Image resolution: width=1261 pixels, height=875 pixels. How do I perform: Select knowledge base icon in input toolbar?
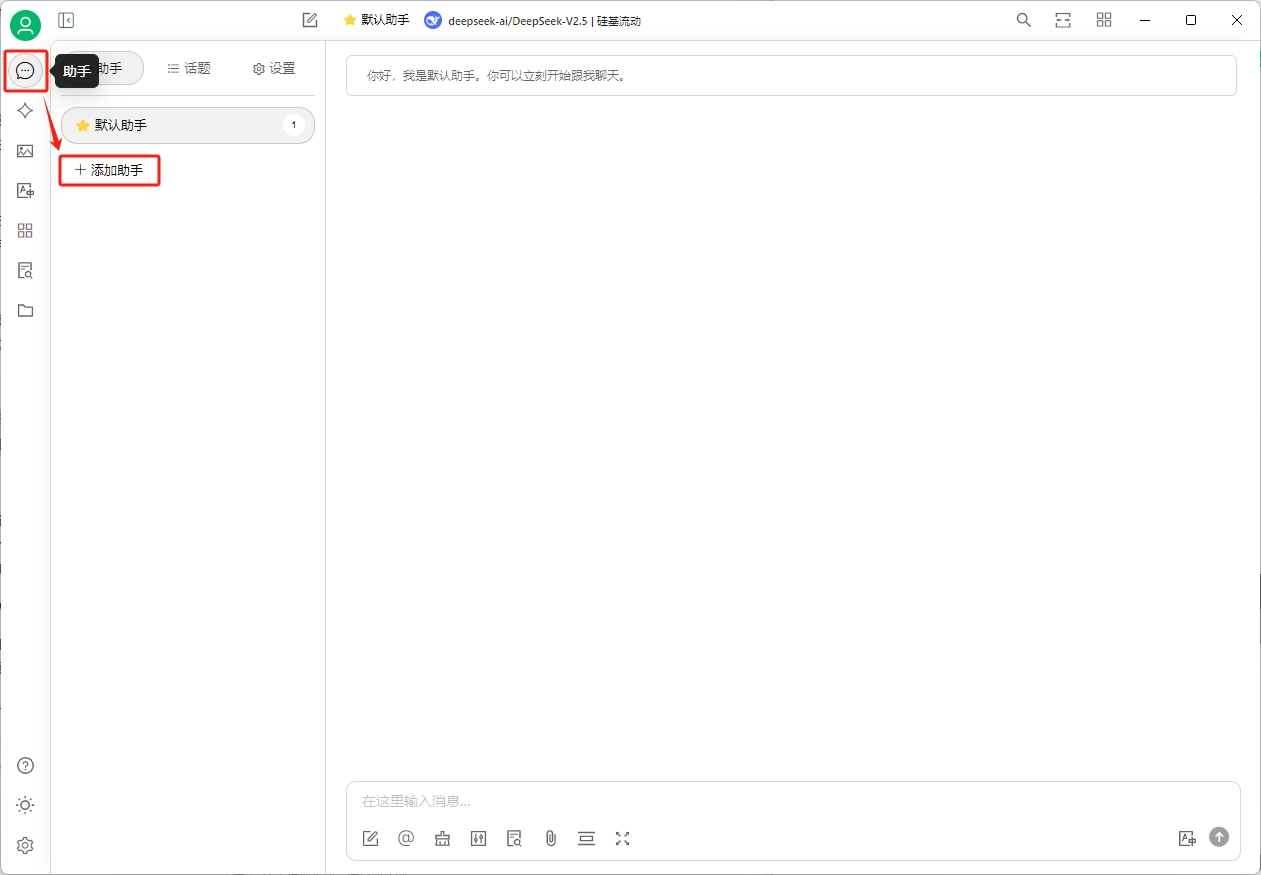pyautogui.click(x=514, y=839)
